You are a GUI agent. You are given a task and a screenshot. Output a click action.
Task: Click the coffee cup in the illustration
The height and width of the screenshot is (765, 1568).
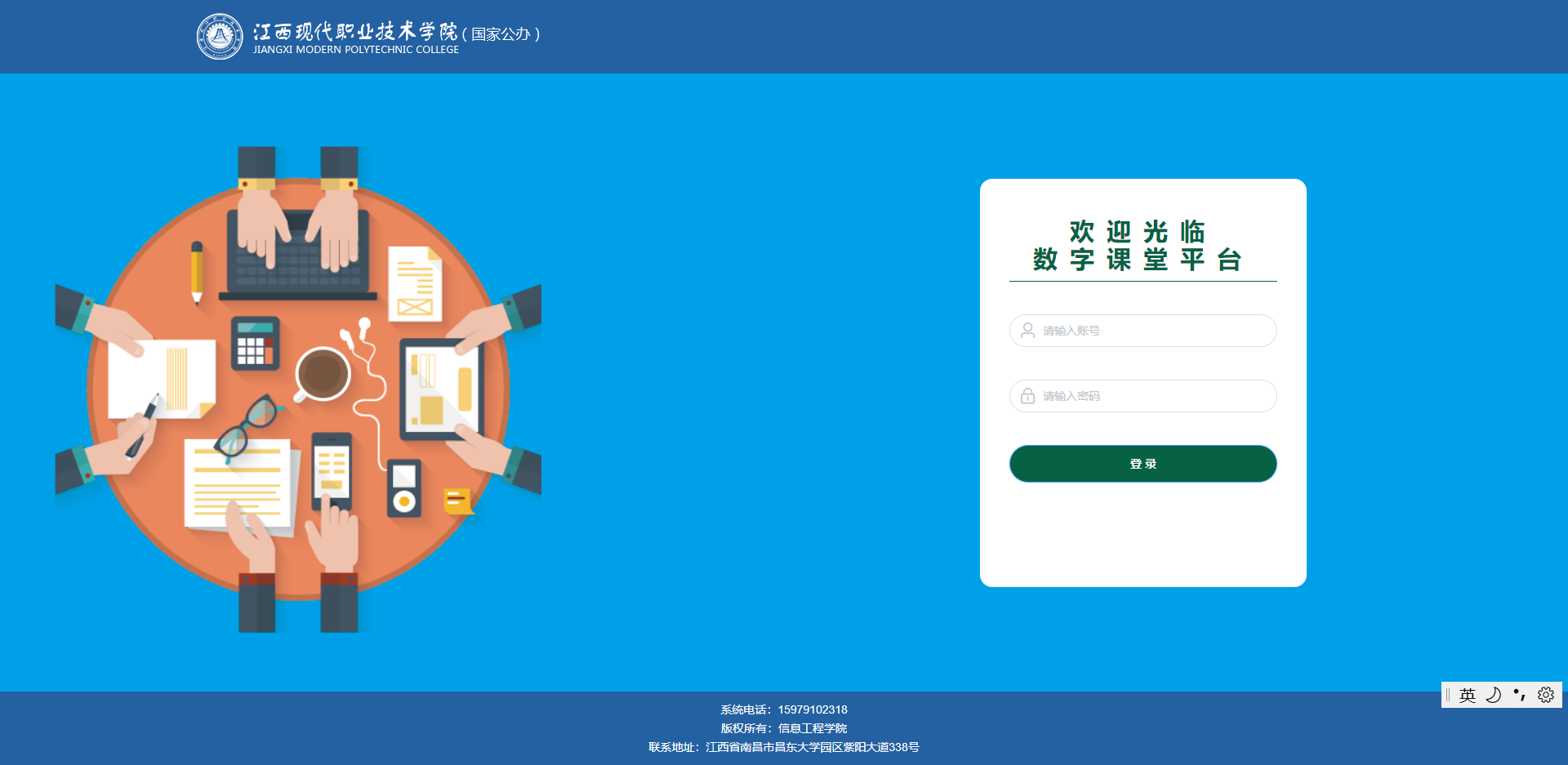pyautogui.click(x=323, y=375)
